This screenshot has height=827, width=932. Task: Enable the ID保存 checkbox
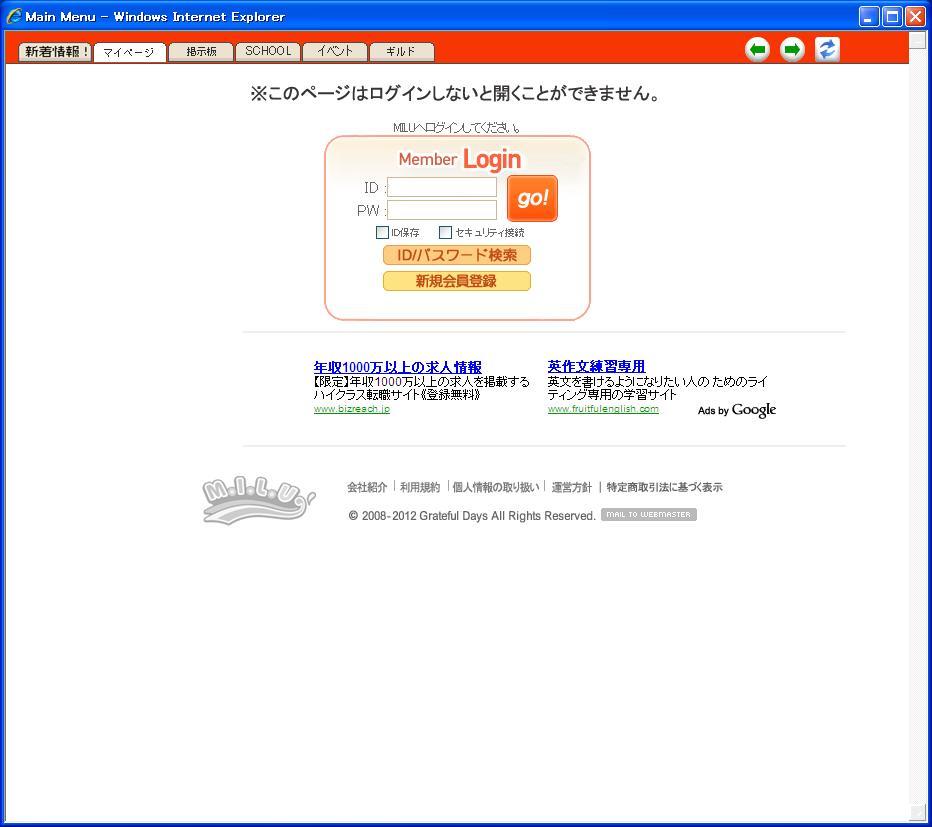[382, 232]
